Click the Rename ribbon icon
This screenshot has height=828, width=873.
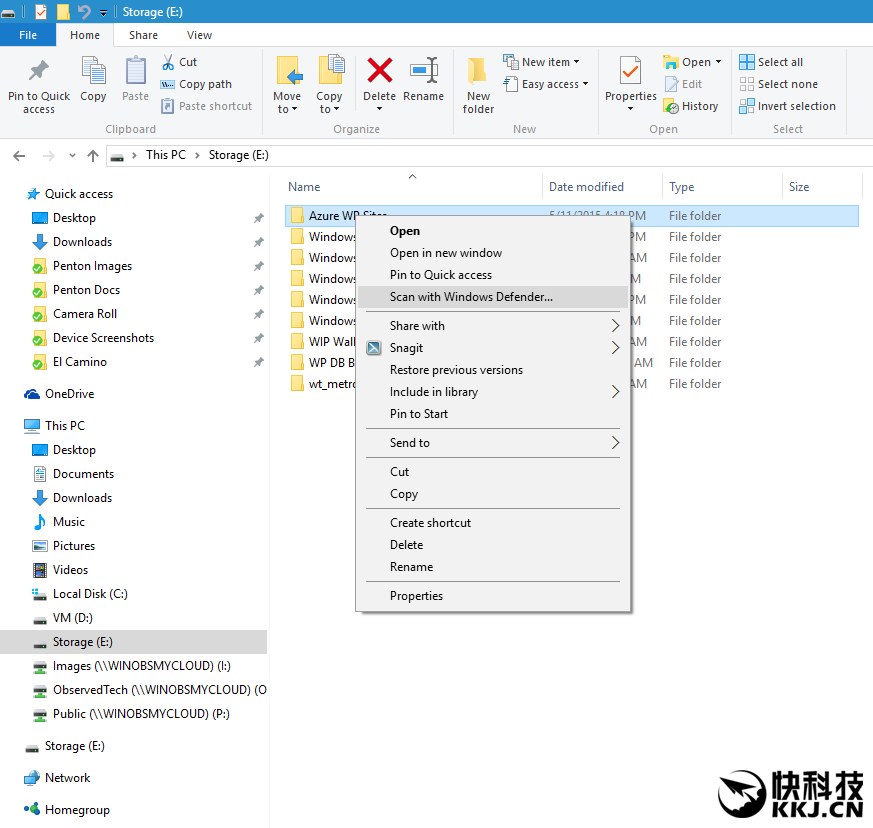[x=424, y=71]
